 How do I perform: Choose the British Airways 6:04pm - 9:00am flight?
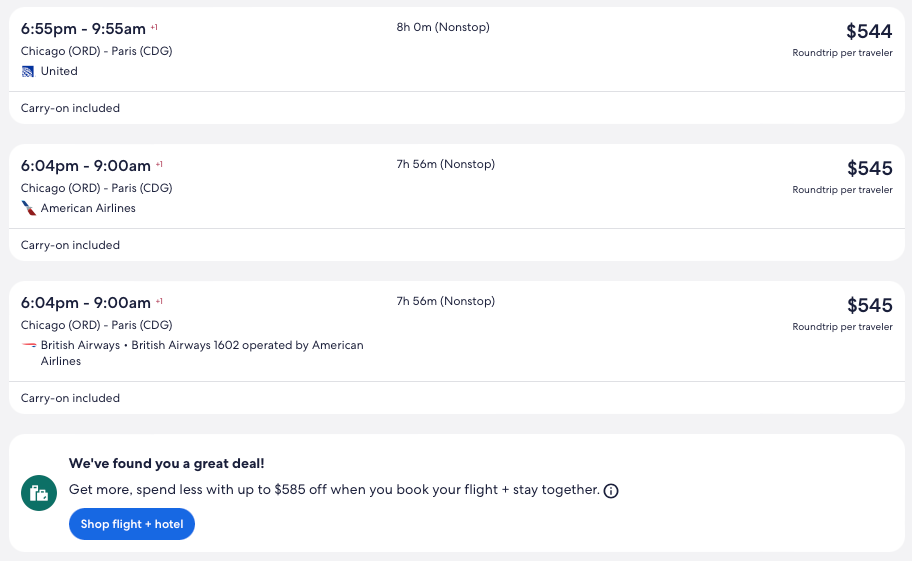[x=85, y=303]
